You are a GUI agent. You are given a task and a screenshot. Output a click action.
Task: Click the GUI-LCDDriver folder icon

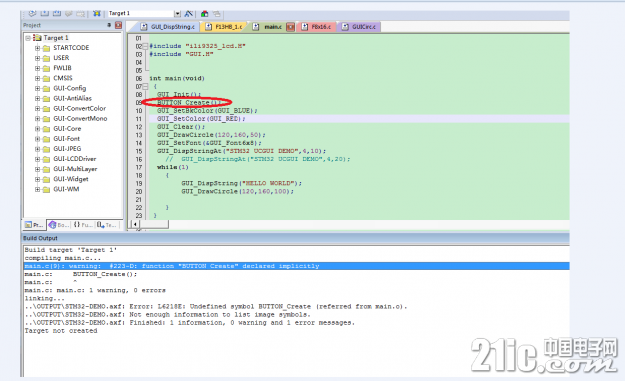pyautogui.click(x=46, y=159)
